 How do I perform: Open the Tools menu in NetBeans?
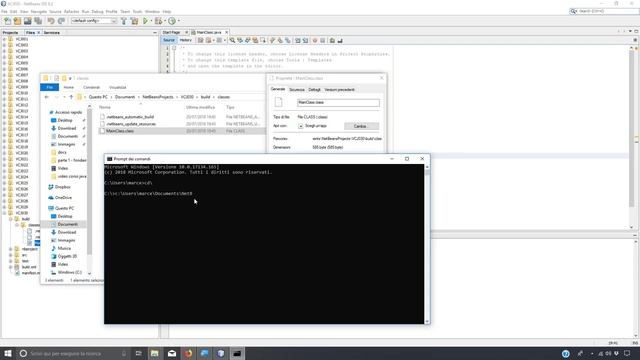[x=137, y=11]
